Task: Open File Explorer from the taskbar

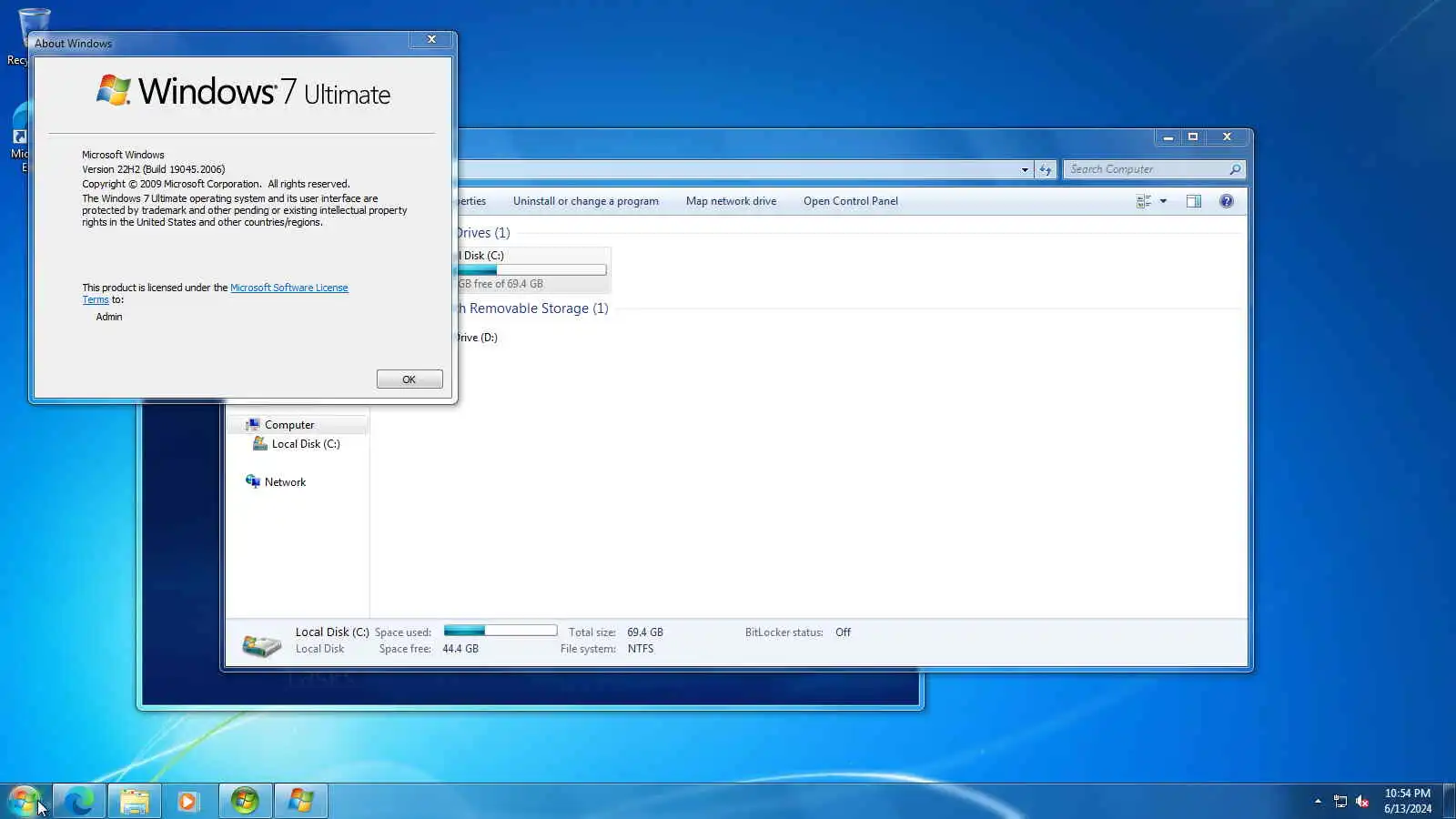Action: click(x=135, y=801)
